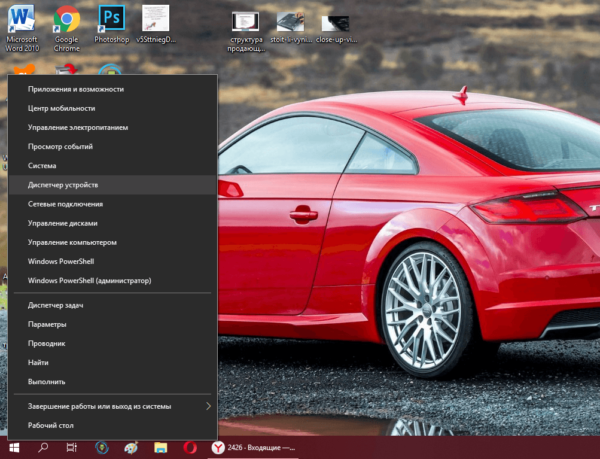Select the 'структура продающ...' desktop file

[246, 32]
